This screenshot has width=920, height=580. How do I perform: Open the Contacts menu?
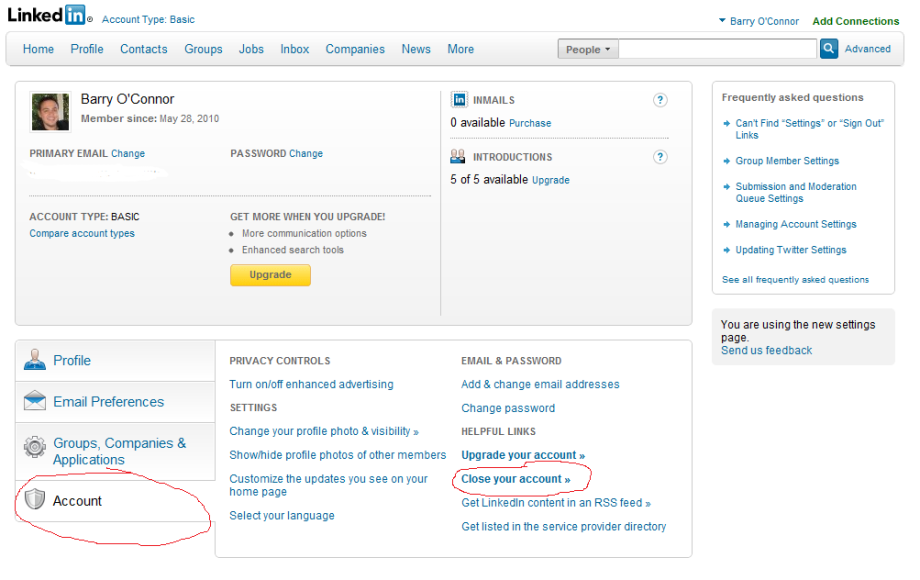144,49
